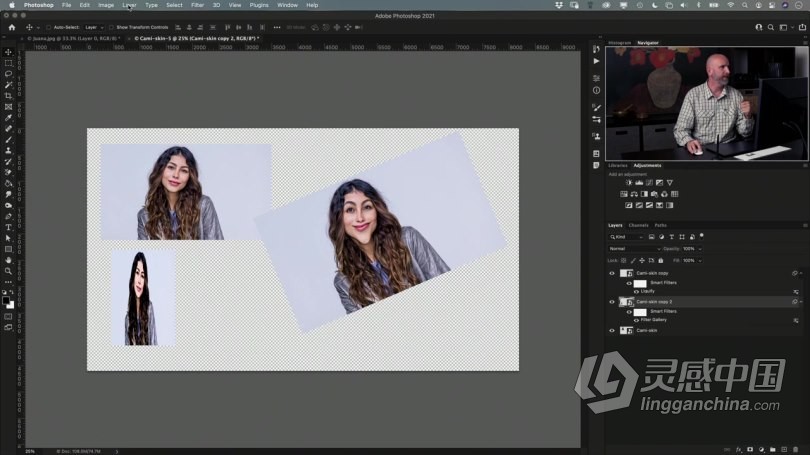Switch to the Channels tab
The image size is (810, 455).
638,225
